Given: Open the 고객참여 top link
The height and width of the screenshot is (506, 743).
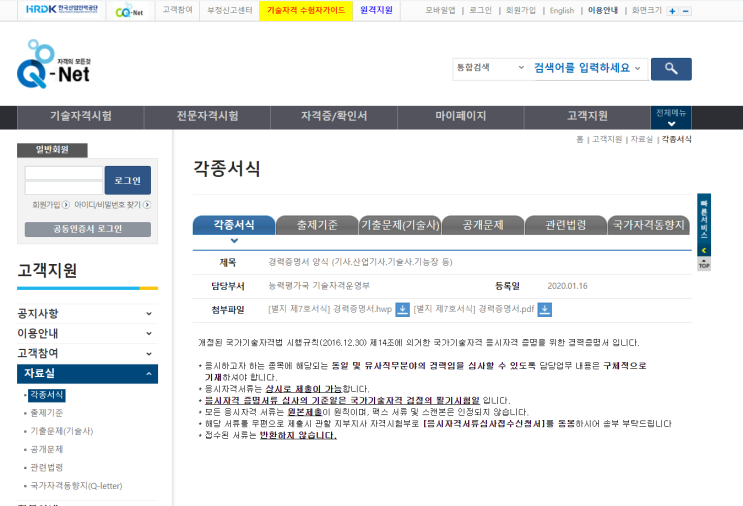Looking at the screenshot, I should pyautogui.click(x=177, y=10).
